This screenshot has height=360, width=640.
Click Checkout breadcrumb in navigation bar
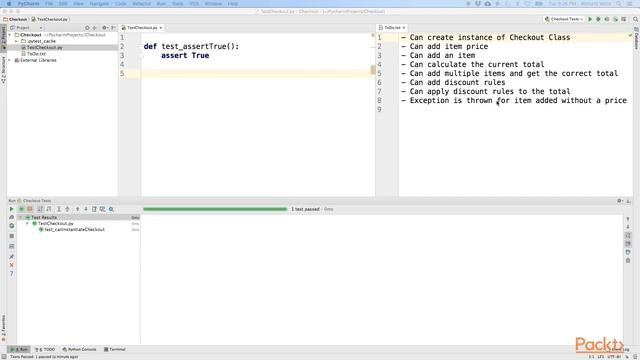point(16,19)
